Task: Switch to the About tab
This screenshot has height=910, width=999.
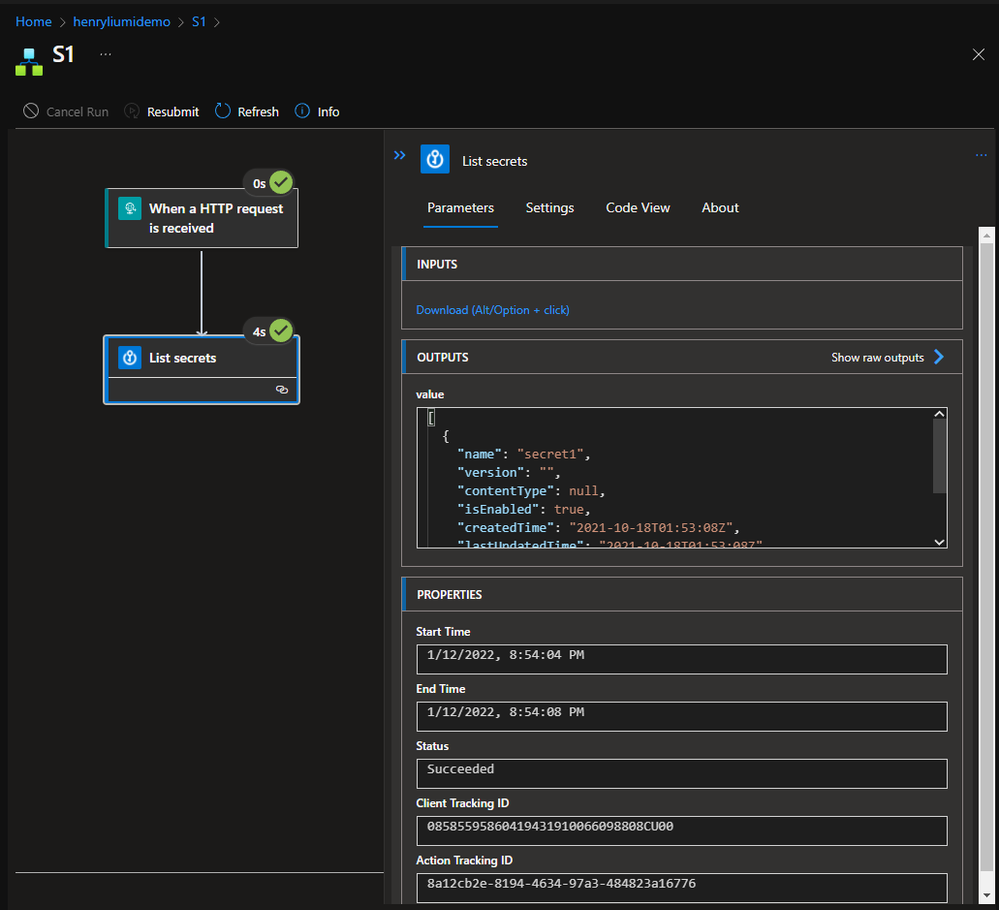Action: pos(720,208)
